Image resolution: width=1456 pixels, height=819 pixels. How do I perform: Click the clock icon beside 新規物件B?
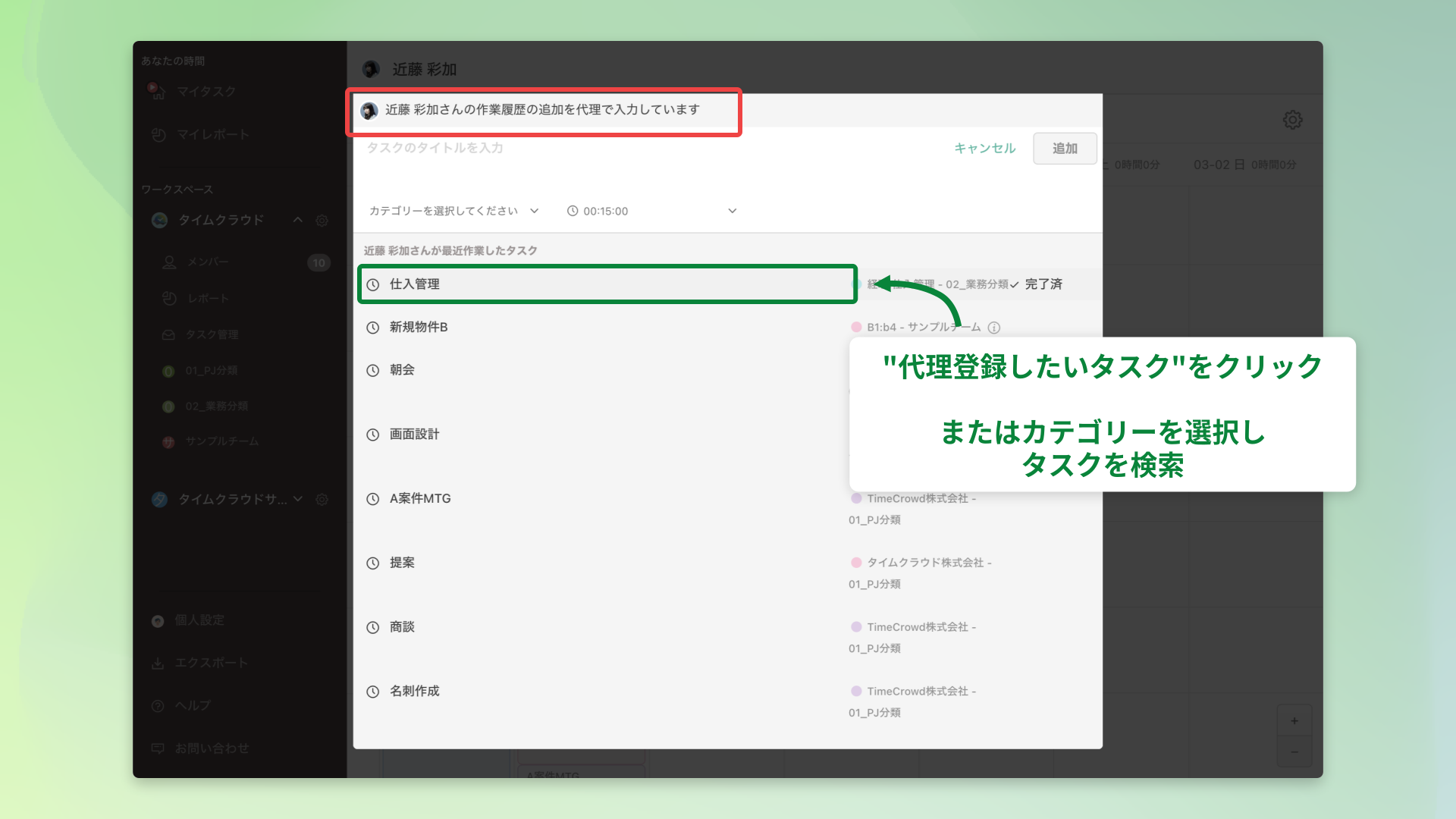tap(372, 328)
